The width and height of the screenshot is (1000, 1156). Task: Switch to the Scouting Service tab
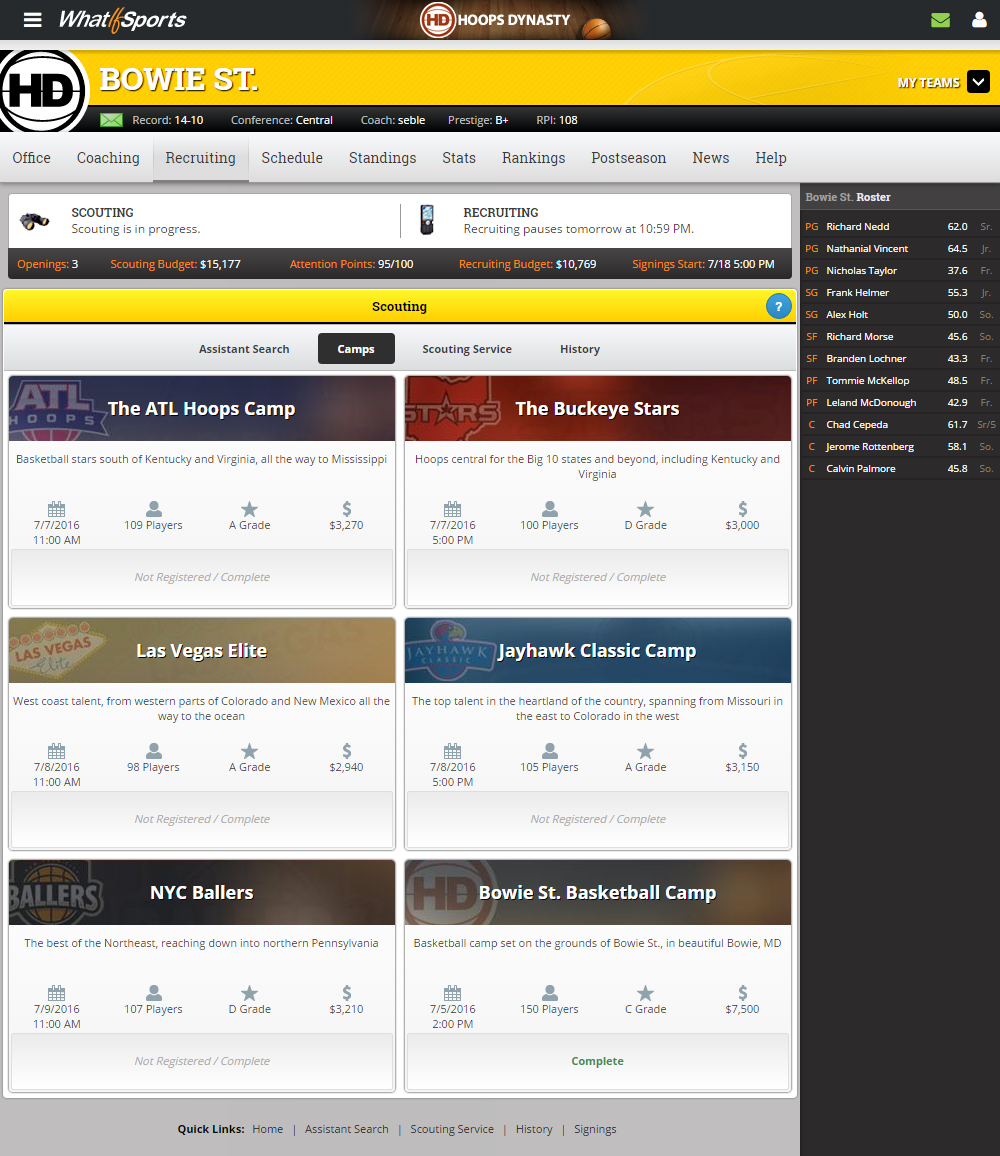point(466,349)
